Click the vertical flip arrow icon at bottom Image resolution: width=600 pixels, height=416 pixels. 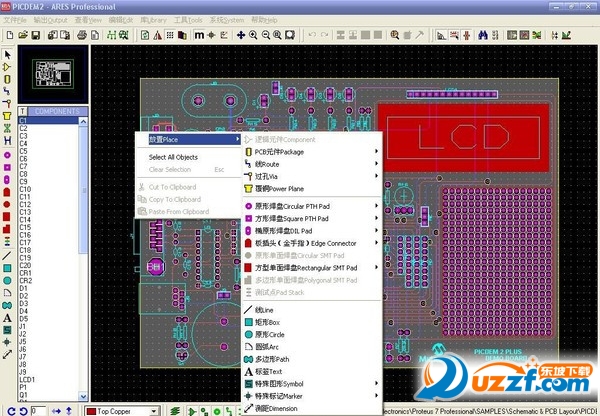pyautogui.click(x=69, y=411)
